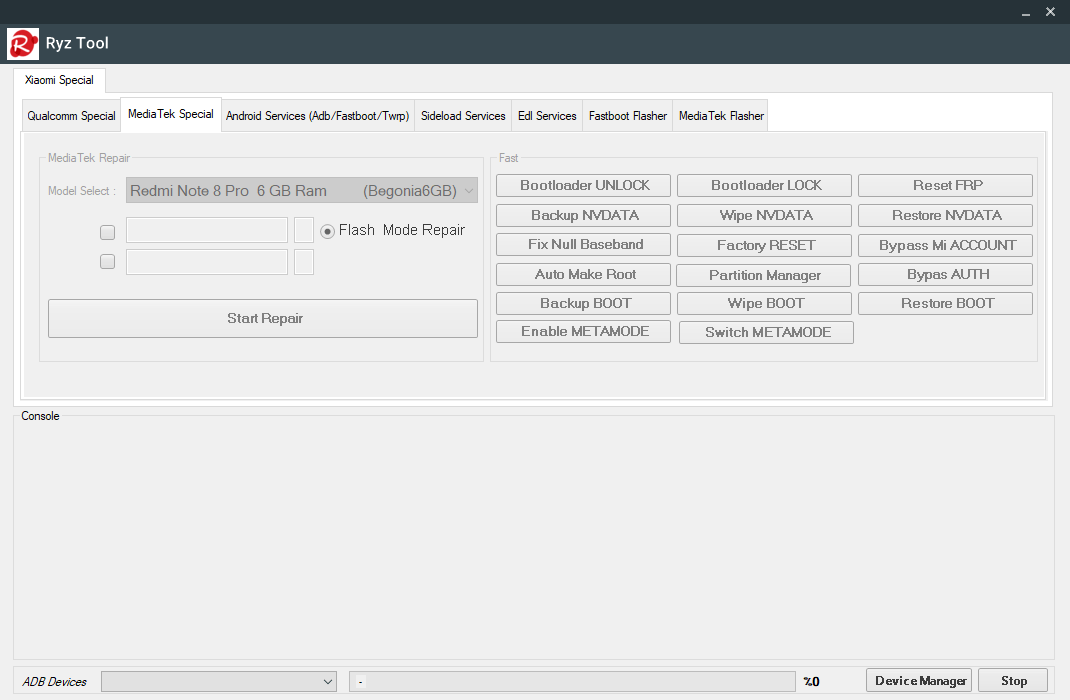Viewport: 1070px width, 700px height.
Task: Open the Android Services (Adb/Fastboot/Twrp) tab
Action: pyautogui.click(x=317, y=115)
